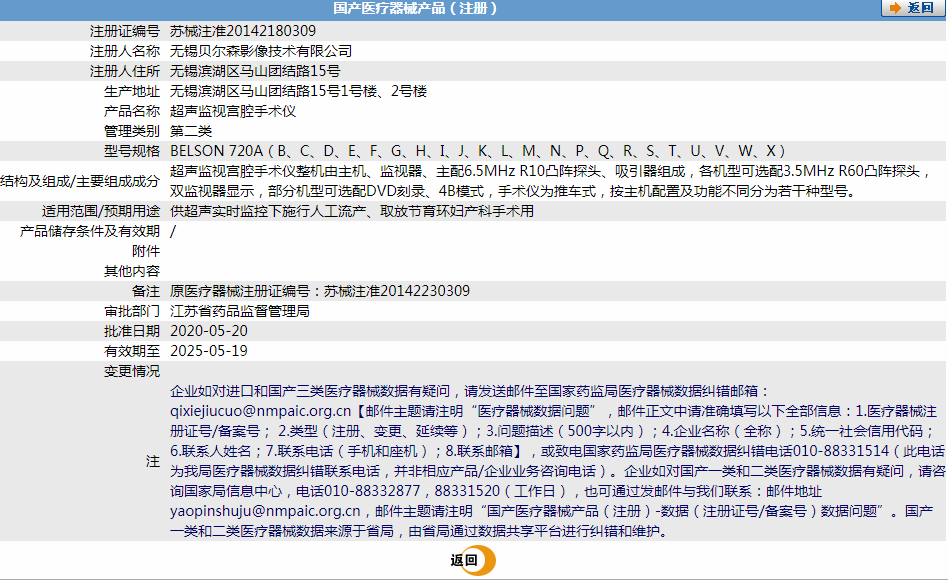This screenshot has width=948, height=580.
Task: Click the label 产品名称
Action: pyautogui.click(x=132, y=111)
